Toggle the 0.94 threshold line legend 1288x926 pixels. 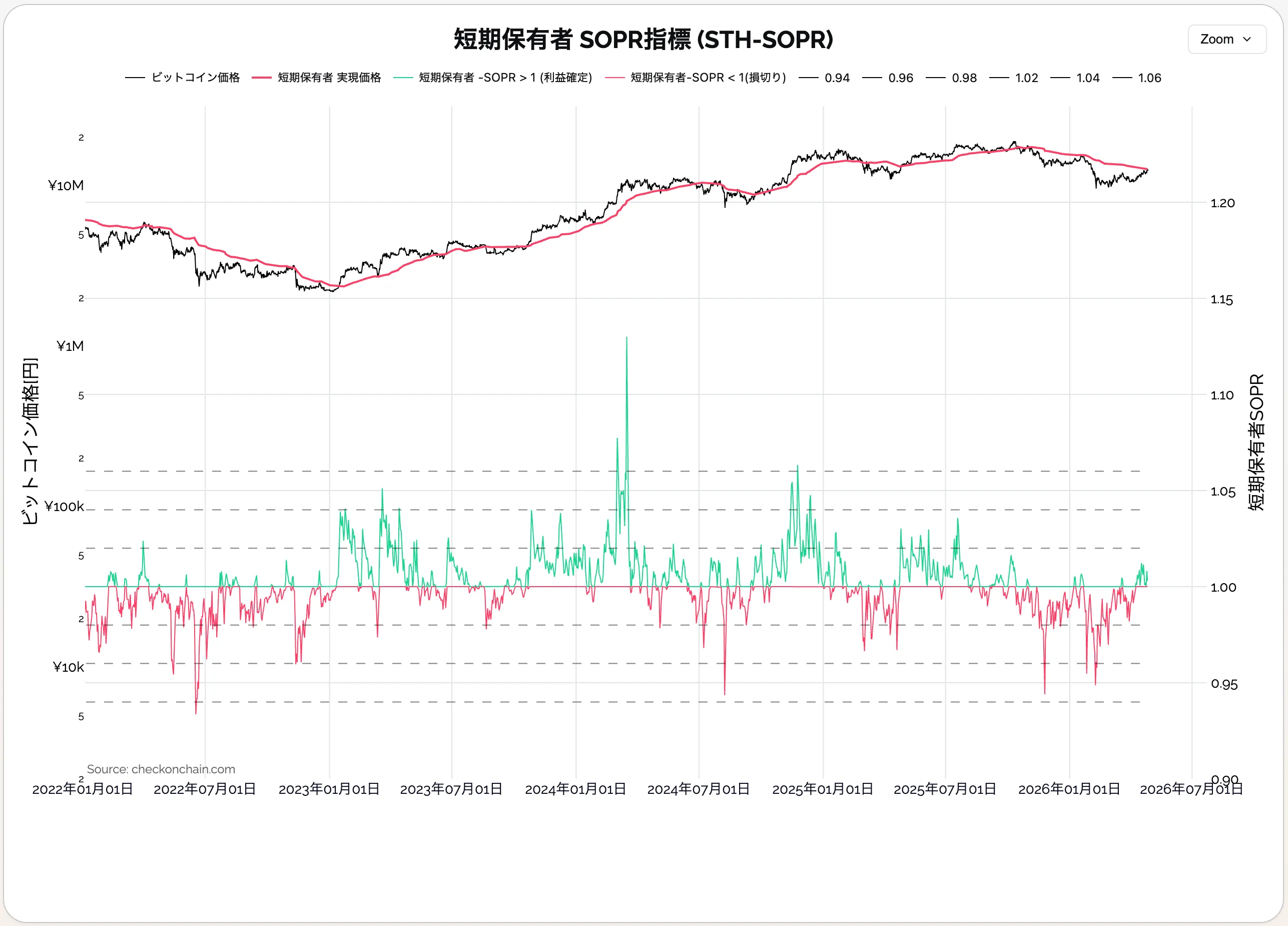pyautogui.click(x=837, y=78)
